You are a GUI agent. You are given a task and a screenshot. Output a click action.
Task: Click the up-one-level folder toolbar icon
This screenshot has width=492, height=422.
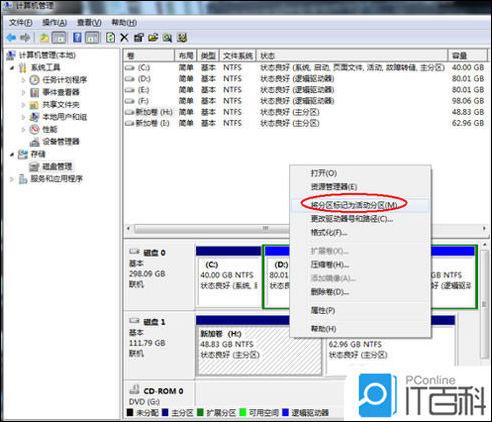click(x=44, y=38)
